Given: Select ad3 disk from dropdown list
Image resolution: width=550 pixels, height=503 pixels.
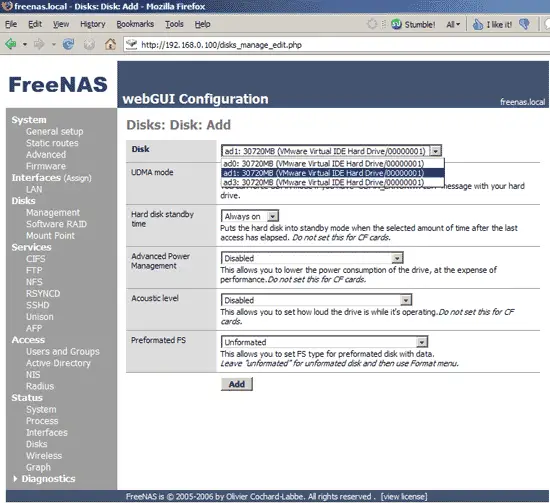Looking at the screenshot, I should pos(333,182).
